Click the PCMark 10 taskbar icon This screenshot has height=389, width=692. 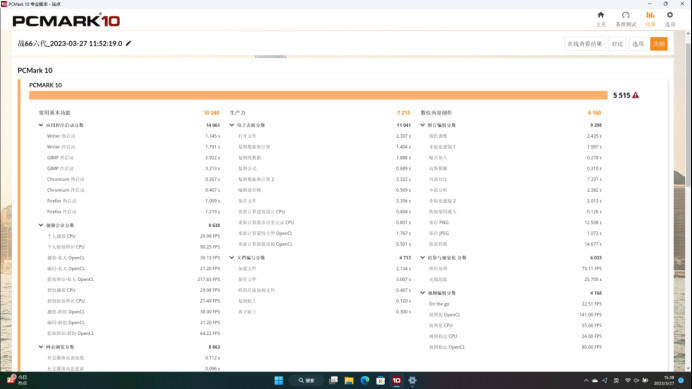(x=396, y=380)
